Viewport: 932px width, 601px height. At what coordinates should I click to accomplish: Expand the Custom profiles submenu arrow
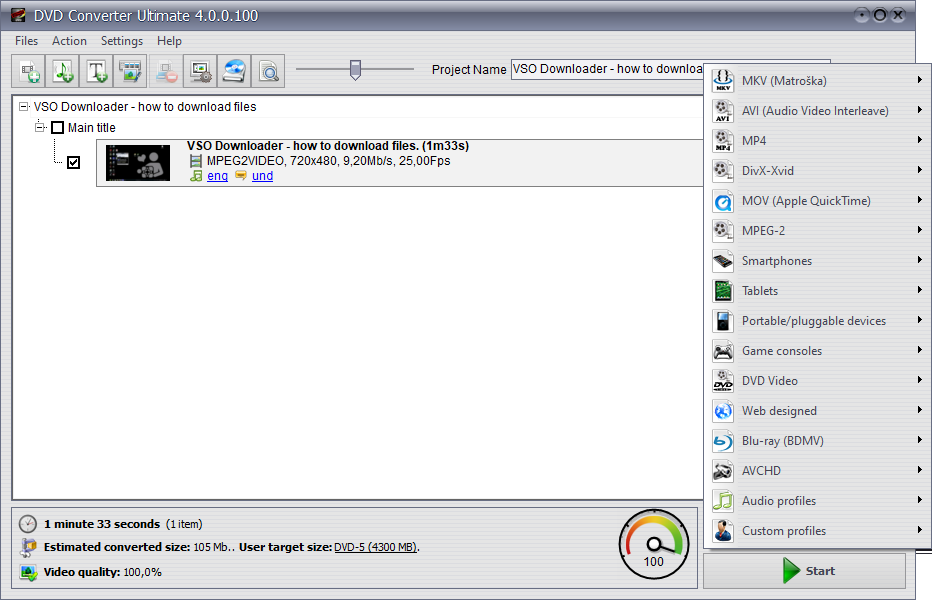click(920, 530)
